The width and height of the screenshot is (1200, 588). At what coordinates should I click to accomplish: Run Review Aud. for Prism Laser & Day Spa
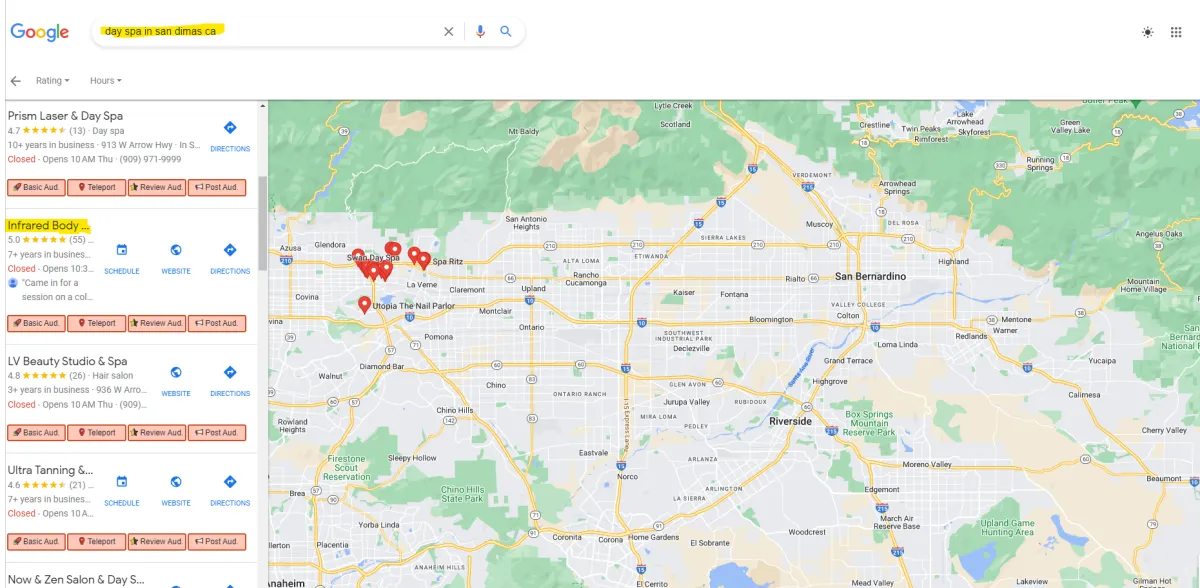pyautogui.click(x=157, y=187)
